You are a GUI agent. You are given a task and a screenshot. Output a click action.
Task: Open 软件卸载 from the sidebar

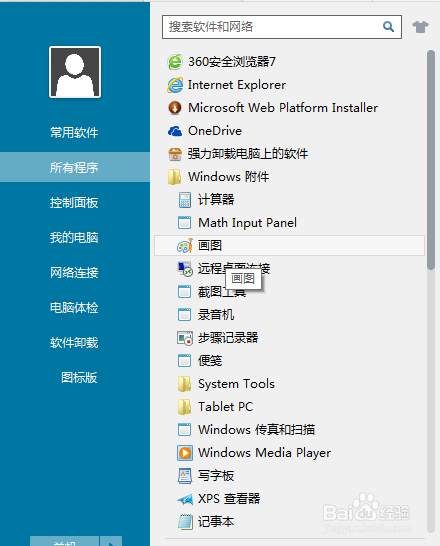(74, 343)
